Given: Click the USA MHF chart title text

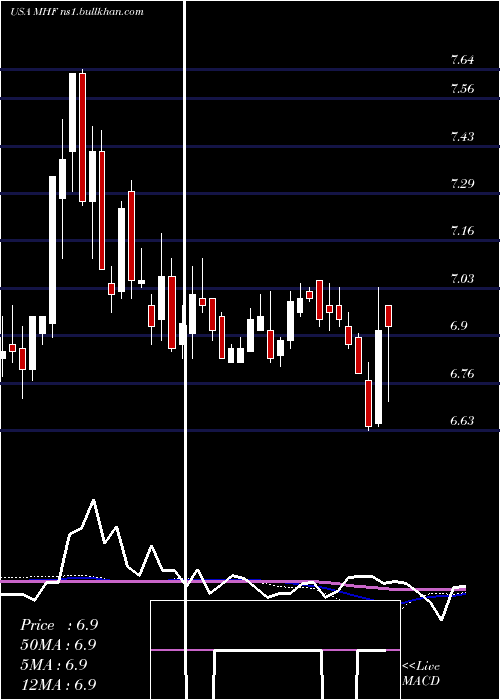Looking at the screenshot, I should (77, 12).
